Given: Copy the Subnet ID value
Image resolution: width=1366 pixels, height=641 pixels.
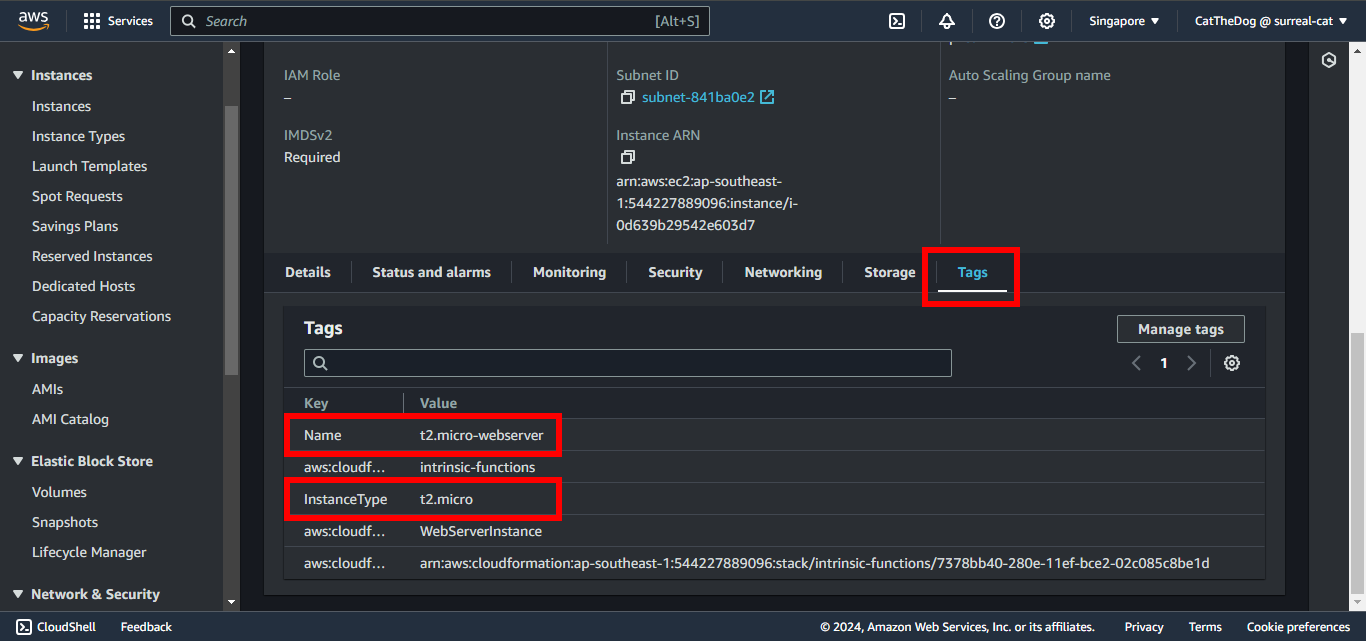Looking at the screenshot, I should pyautogui.click(x=627, y=98).
